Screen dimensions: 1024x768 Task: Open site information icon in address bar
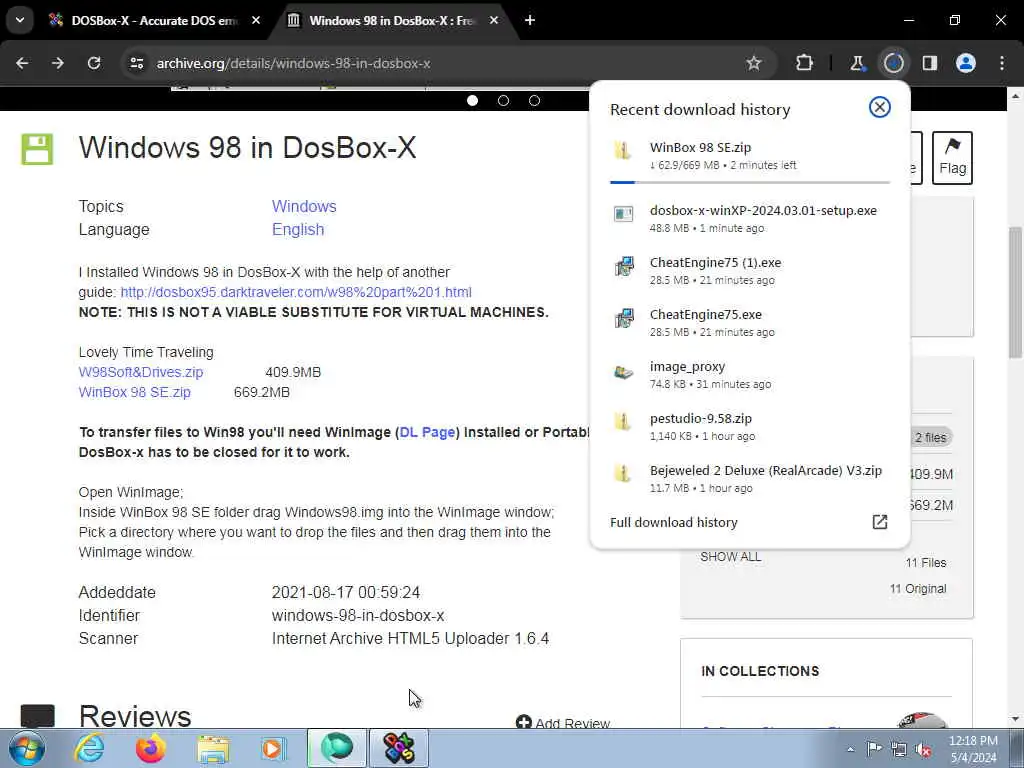pos(136,63)
